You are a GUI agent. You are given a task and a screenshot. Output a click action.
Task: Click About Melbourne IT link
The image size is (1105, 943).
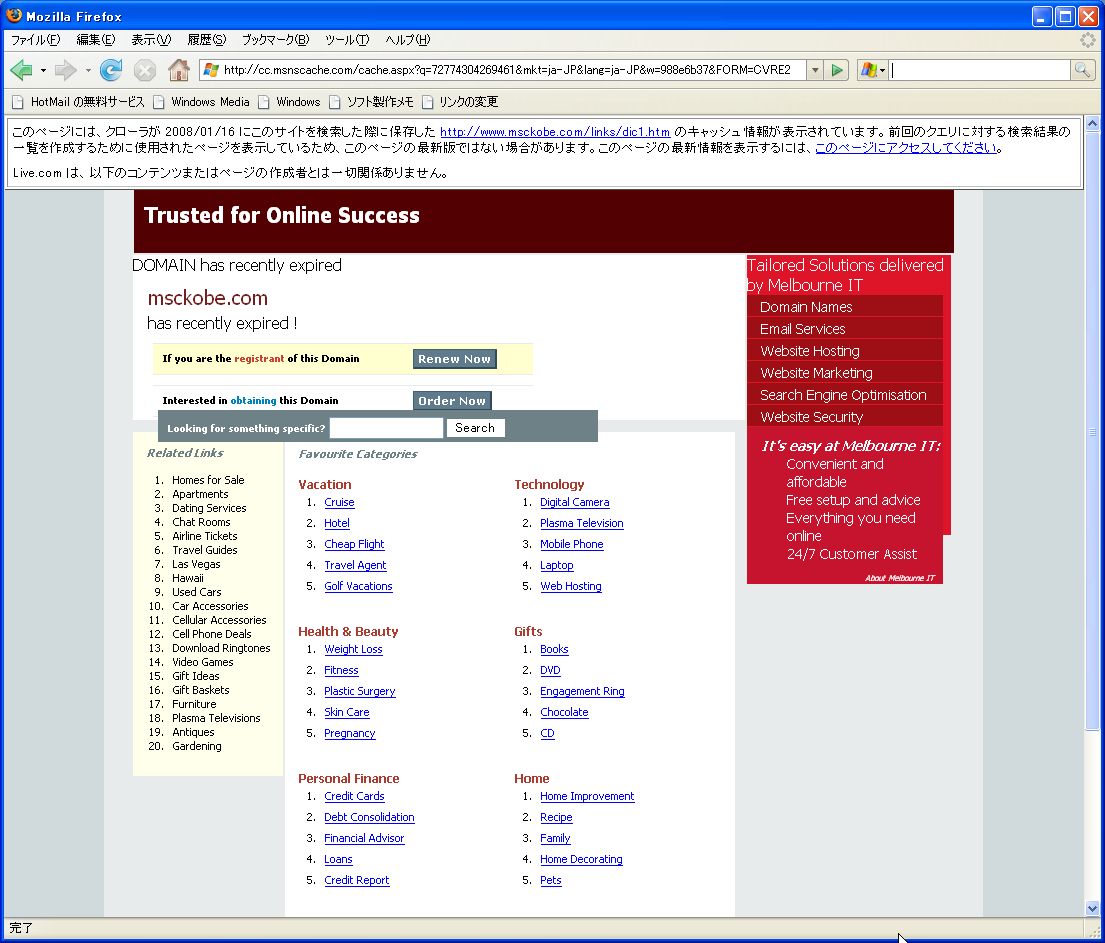[899, 578]
